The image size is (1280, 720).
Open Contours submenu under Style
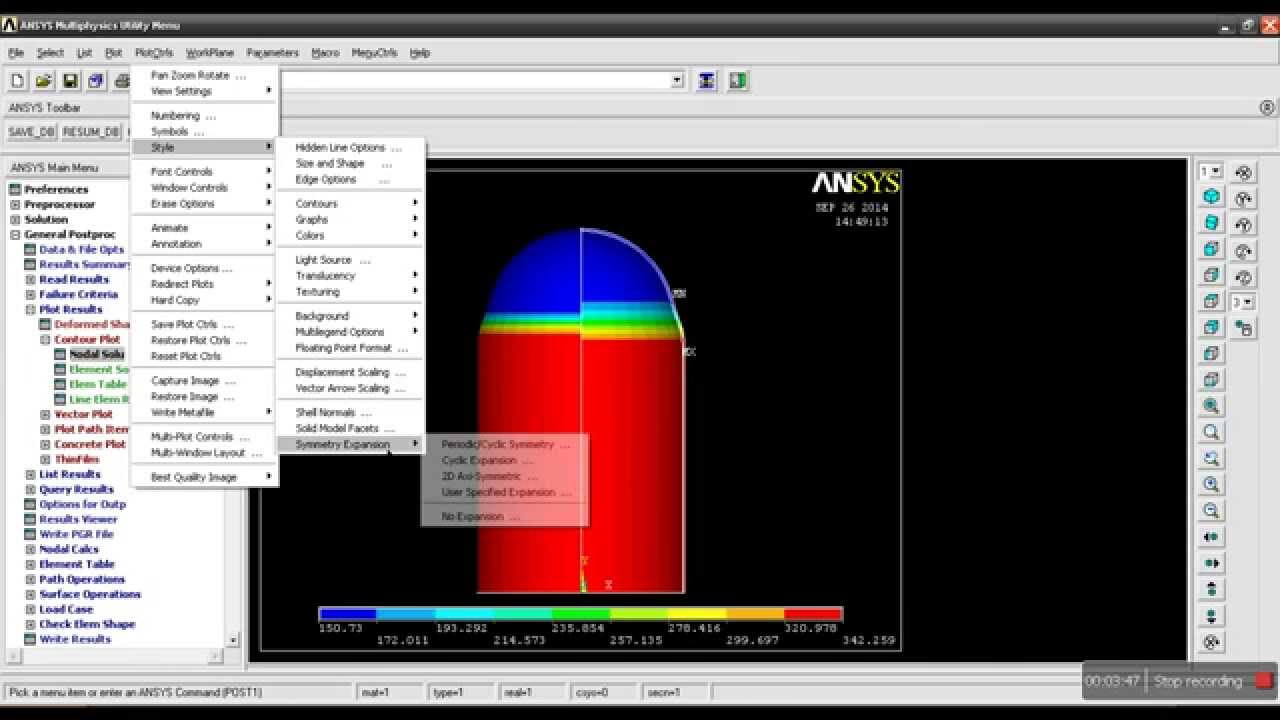pos(350,203)
